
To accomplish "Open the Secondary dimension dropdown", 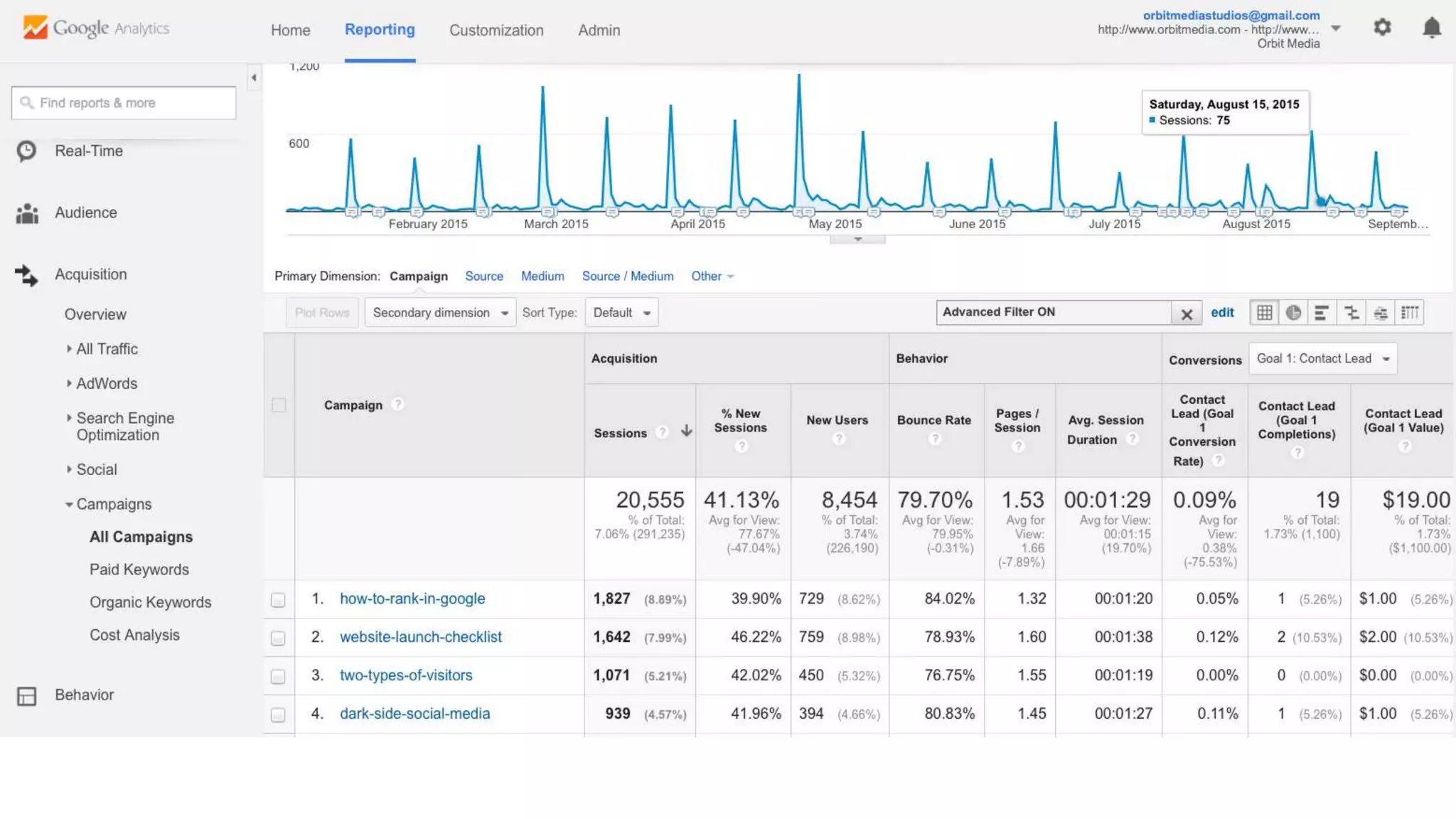I will point(440,313).
